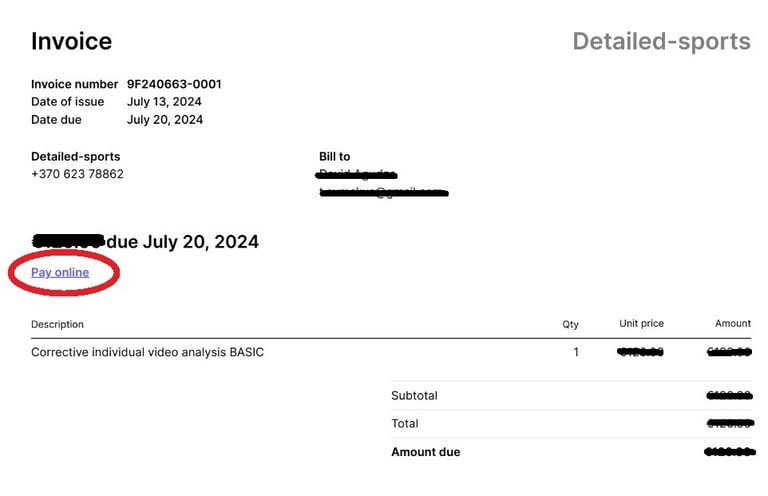Click the Total row label

[405, 424]
